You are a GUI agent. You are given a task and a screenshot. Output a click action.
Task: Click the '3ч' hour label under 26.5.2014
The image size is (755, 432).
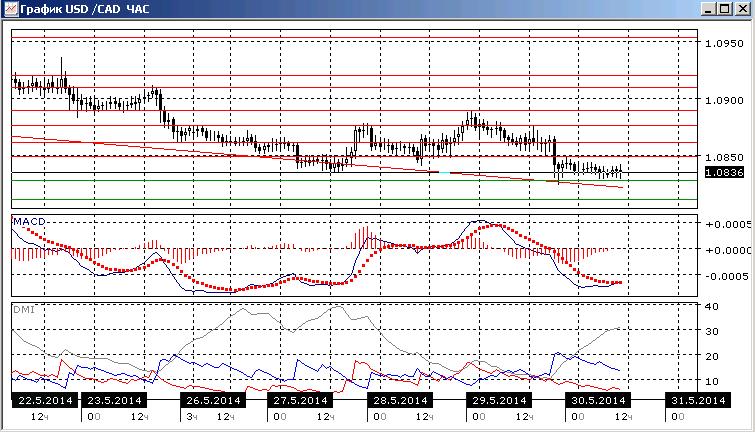pos(192,417)
